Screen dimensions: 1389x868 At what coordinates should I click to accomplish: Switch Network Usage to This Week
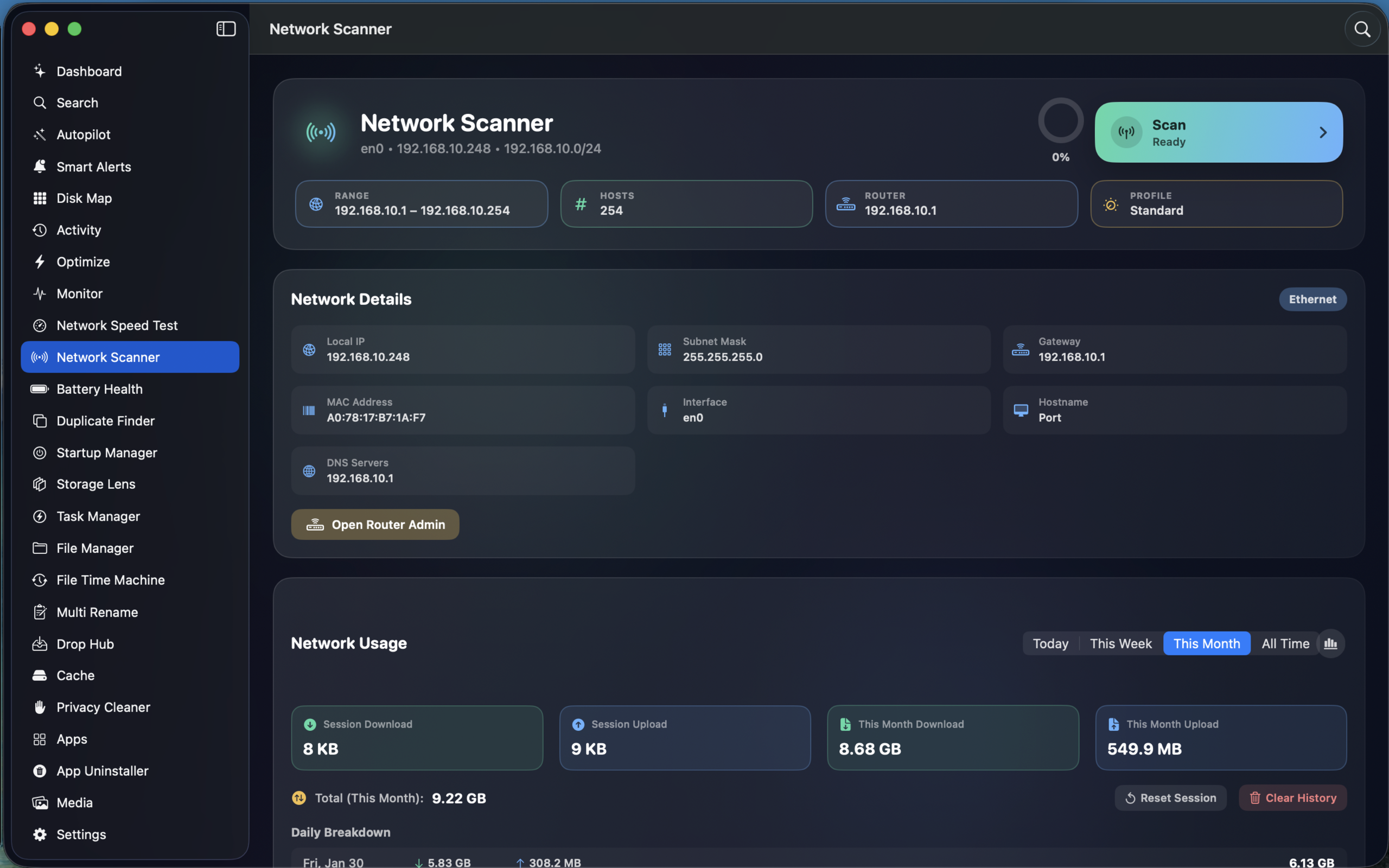1120,643
